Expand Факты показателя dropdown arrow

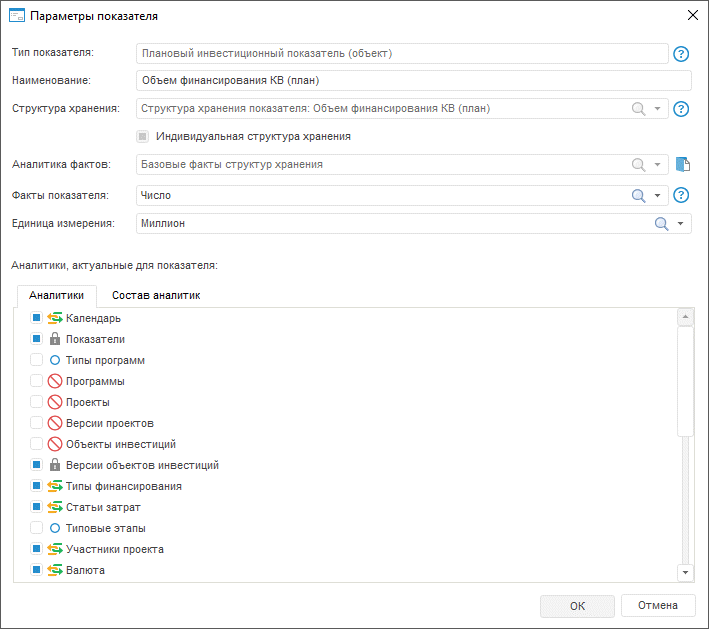click(x=658, y=196)
